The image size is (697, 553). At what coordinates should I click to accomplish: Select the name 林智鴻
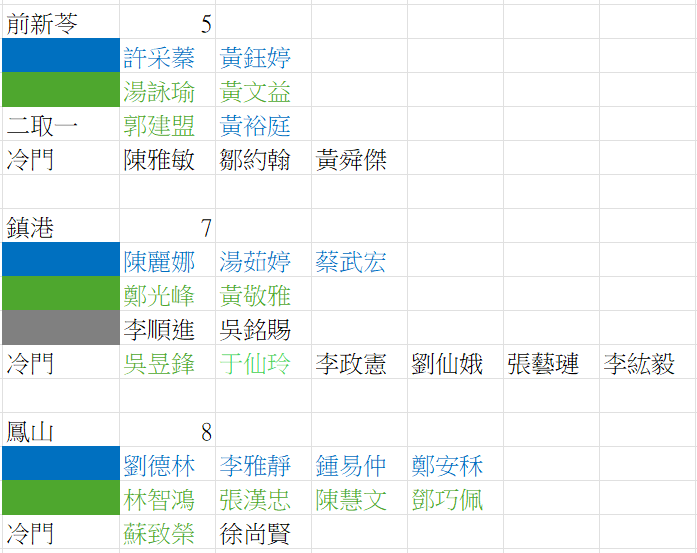tap(159, 500)
